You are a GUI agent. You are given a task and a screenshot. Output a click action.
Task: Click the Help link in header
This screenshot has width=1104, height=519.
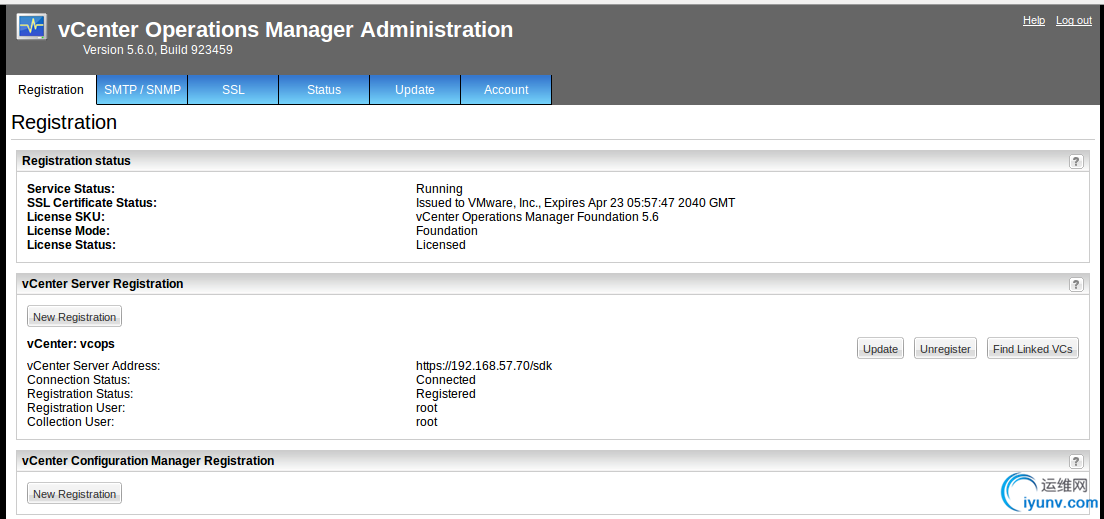(1034, 20)
